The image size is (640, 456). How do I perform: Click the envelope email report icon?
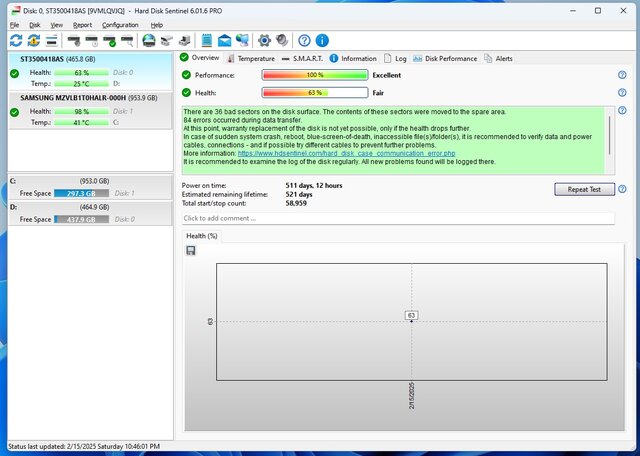[224, 41]
